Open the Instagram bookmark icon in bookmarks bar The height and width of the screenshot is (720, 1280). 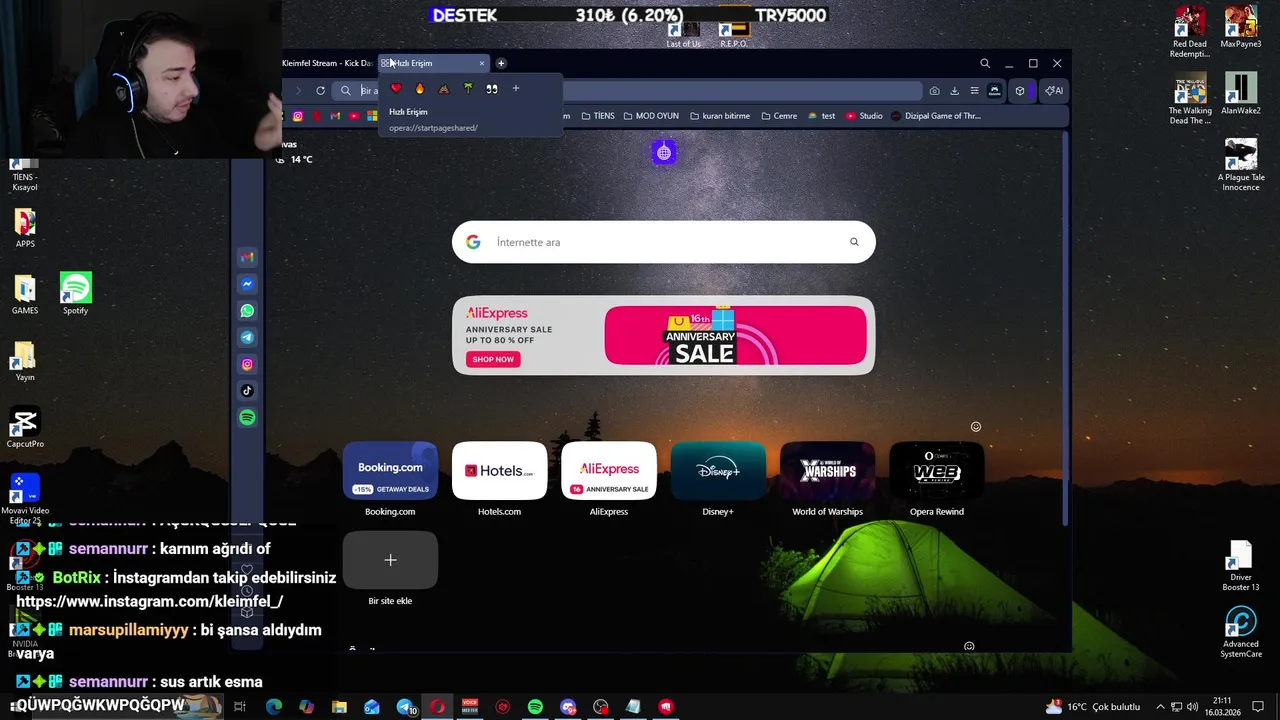point(297,116)
